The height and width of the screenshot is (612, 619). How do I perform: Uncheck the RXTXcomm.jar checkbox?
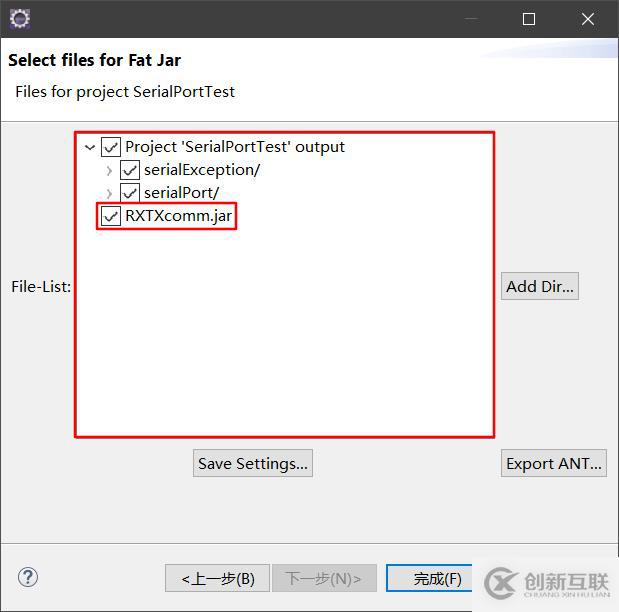pyautogui.click(x=111, y=216)
